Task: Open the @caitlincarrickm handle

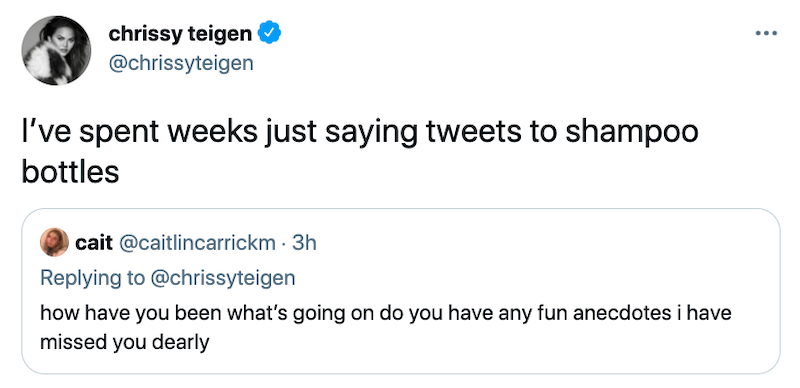Action: point(197,243)
